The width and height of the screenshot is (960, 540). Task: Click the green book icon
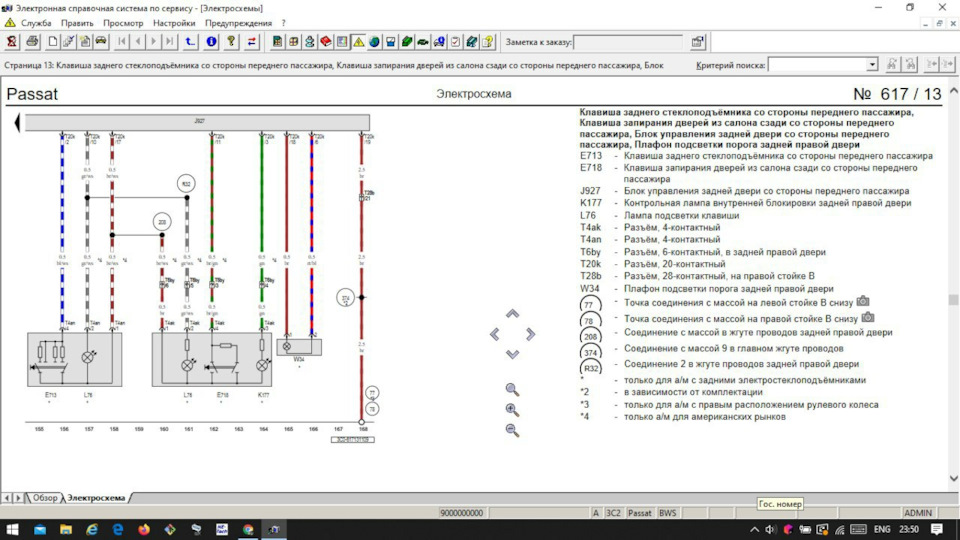[407, 42]
